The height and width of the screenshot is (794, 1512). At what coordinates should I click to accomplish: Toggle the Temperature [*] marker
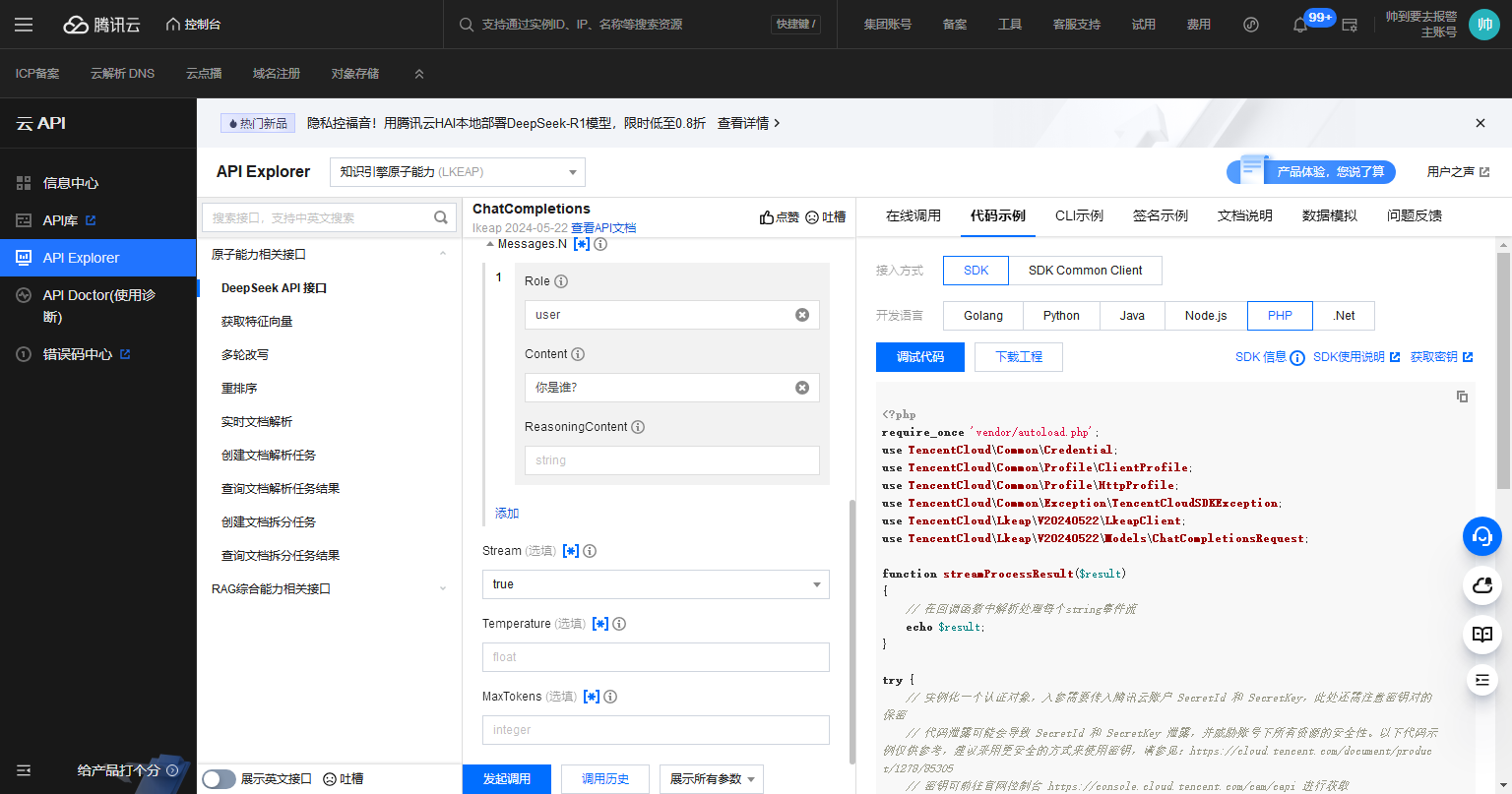(600, 624)
